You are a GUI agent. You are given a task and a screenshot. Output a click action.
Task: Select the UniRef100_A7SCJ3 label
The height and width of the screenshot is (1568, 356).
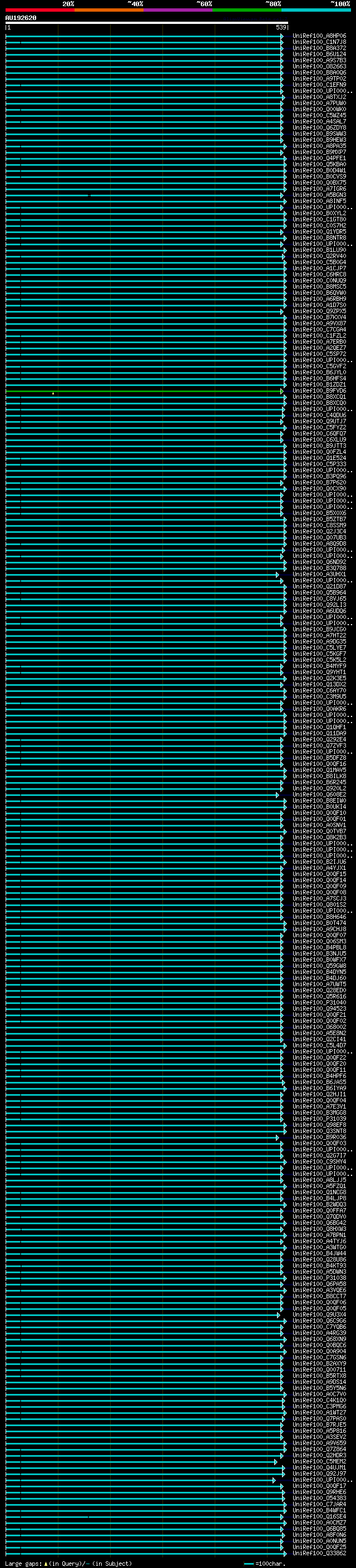(x=319, y=898)
